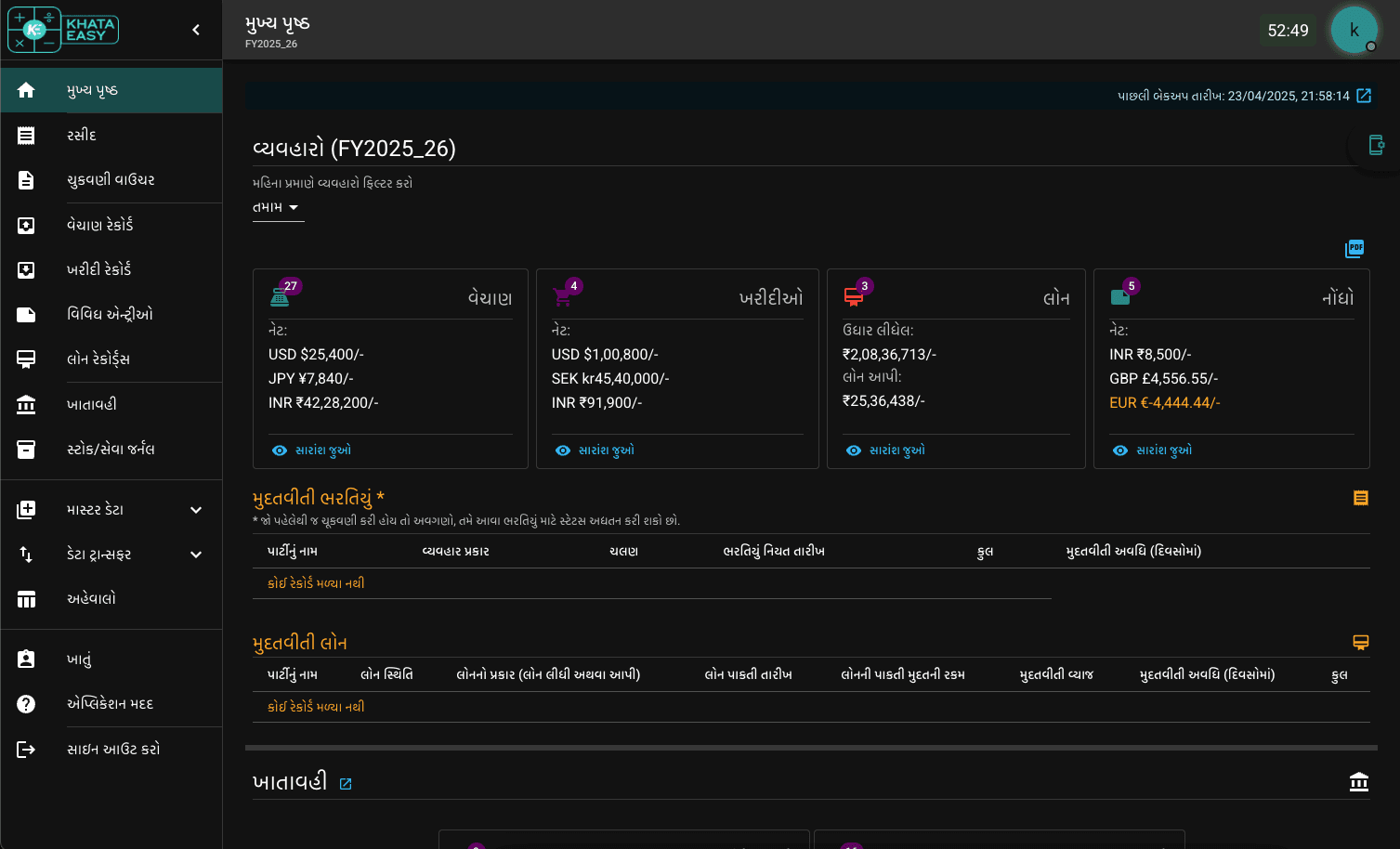1400x849 pixels.
Task: Click the મુદતવીતી ભરતિયું list icon
Action: (1361, 498)
